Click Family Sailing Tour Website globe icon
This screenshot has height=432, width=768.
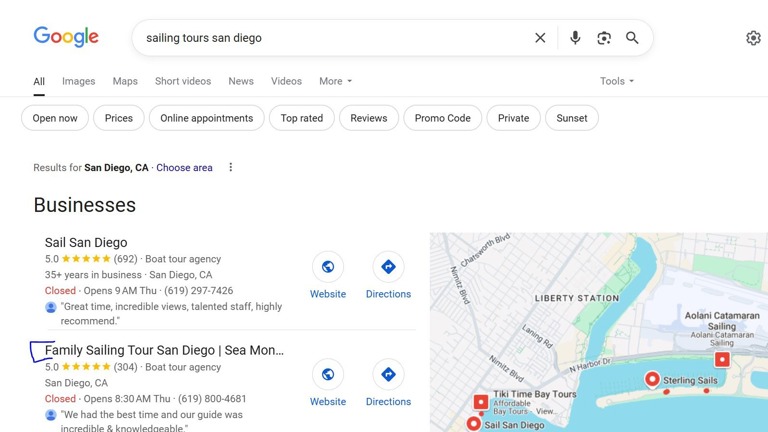pyautogui.click(x=328, y=374)
